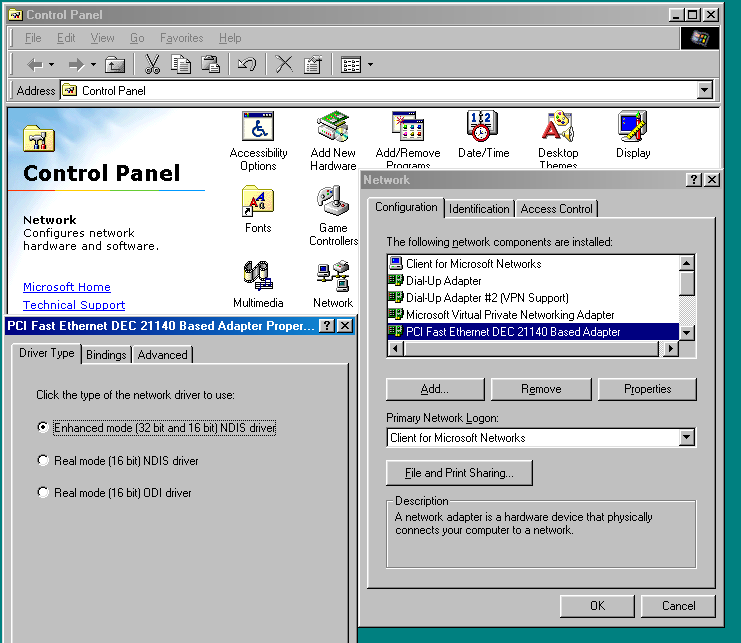Click the Undo toolbar icon
Screen dimensions: 741x643
point(247,65)
